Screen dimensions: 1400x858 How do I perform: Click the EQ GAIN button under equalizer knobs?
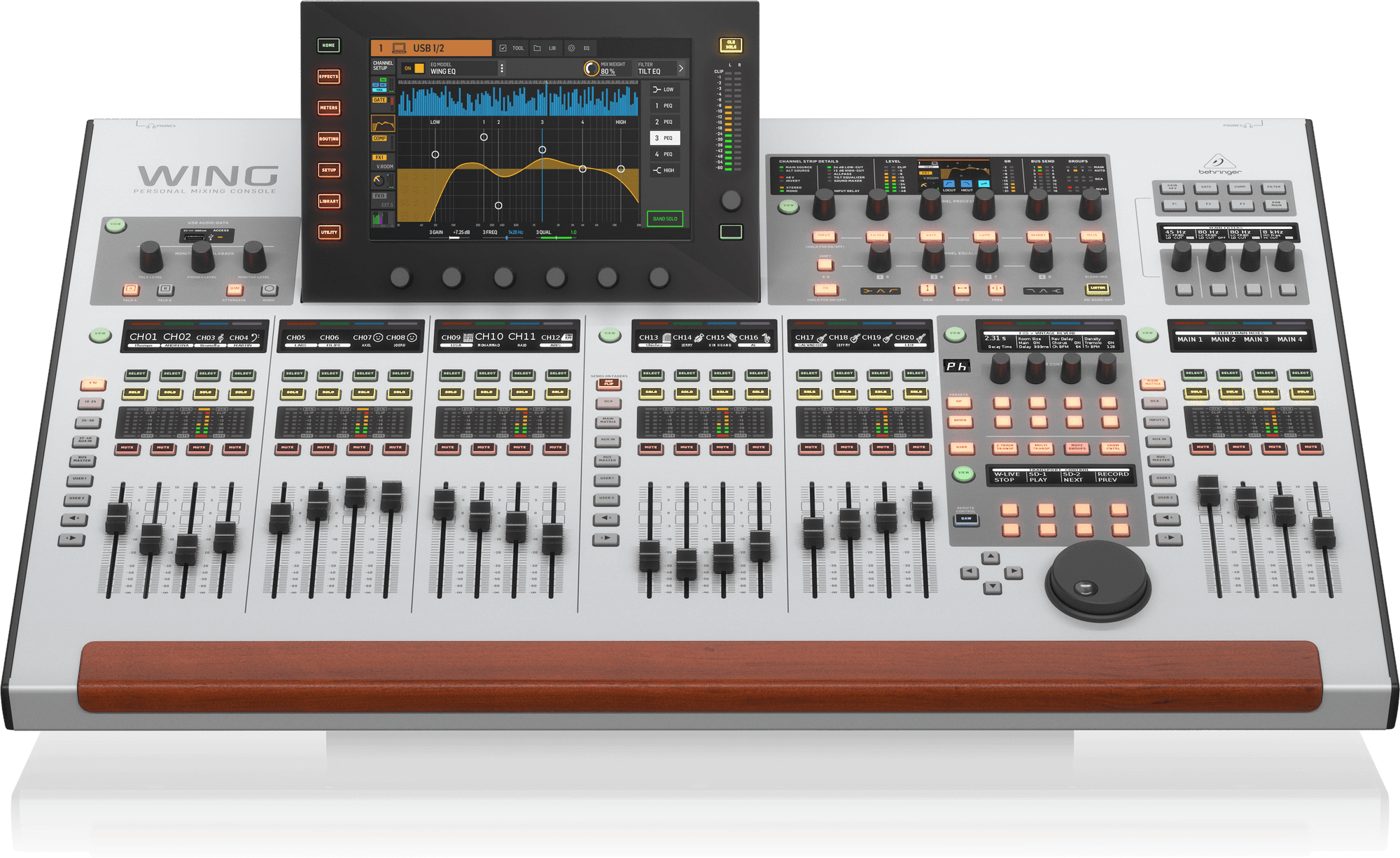click(x=927, y=289)
